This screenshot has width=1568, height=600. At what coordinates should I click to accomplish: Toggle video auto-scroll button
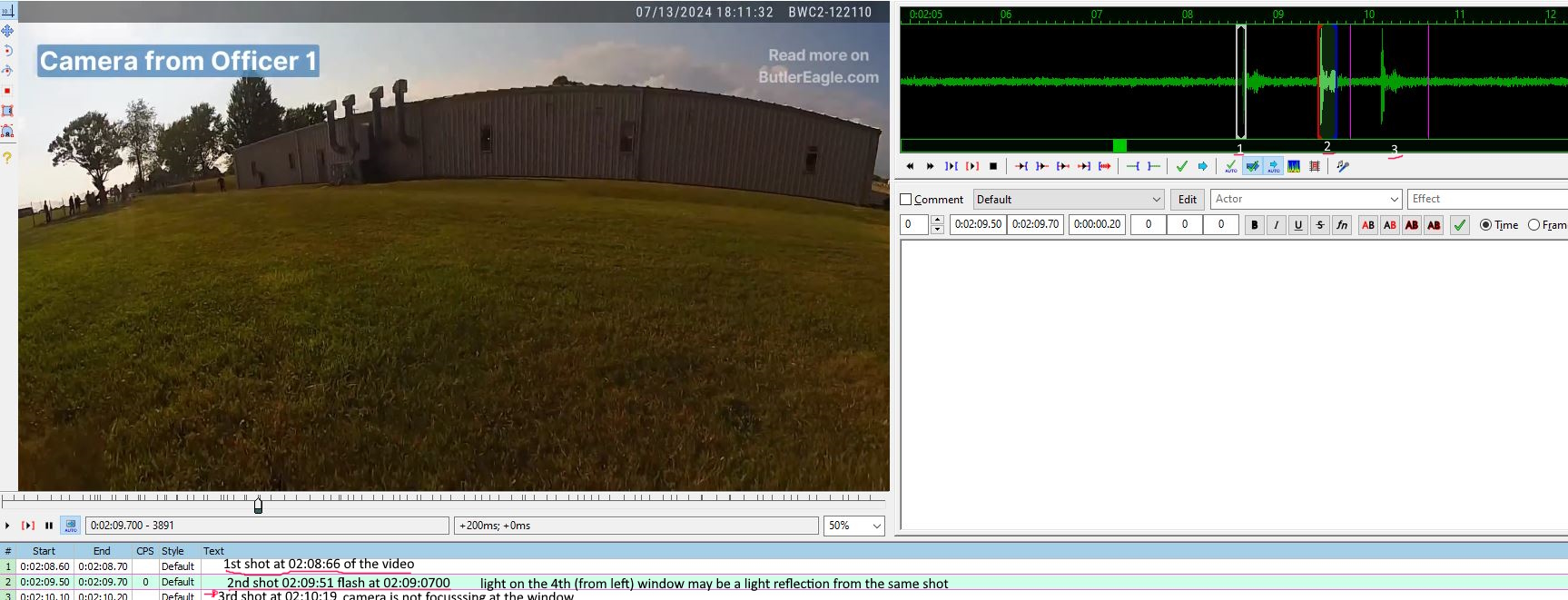pyautogui.click(x=70, y=526)
